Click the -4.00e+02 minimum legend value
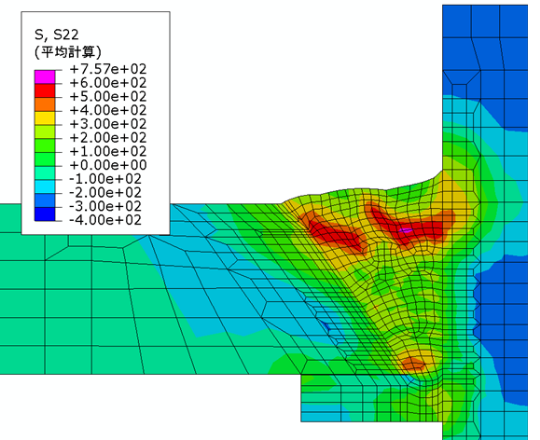540x440 pixels. click(105, 220)
